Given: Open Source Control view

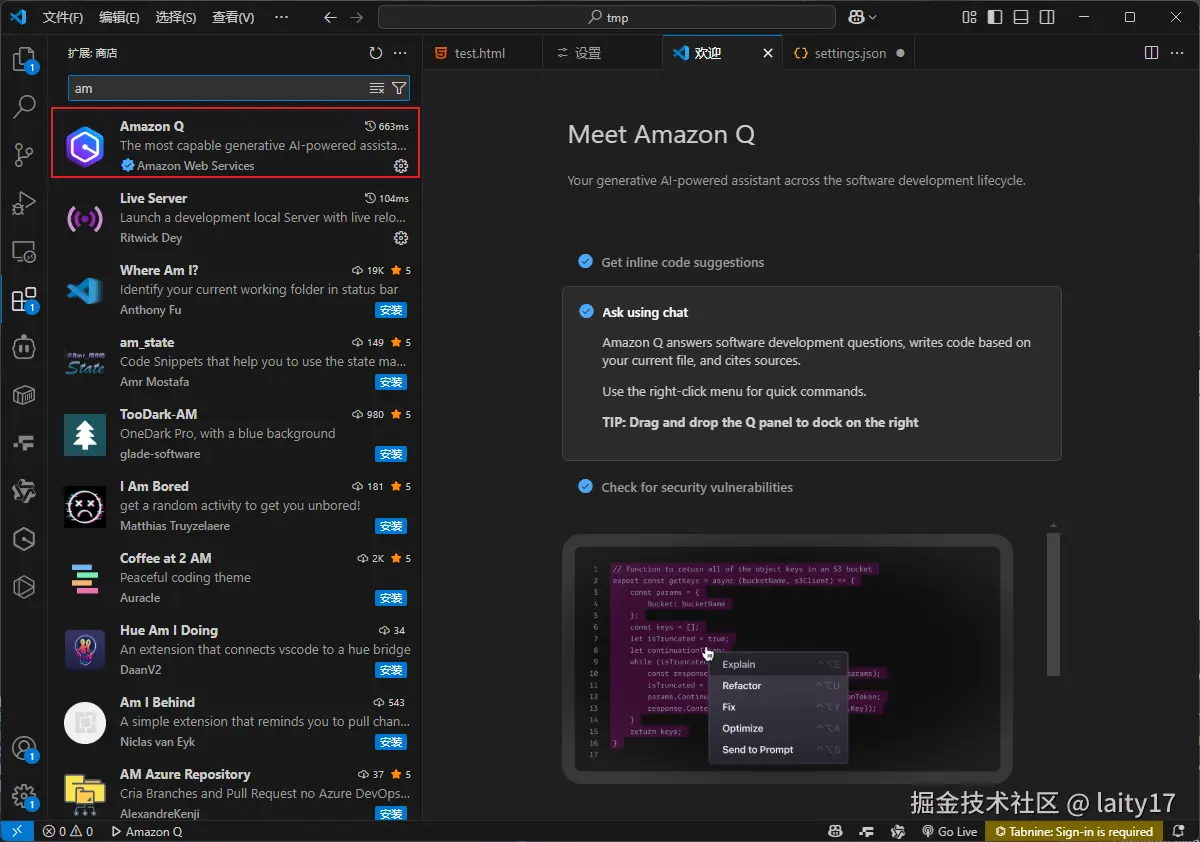Looking at the screenshot, I should coord(24,155).
